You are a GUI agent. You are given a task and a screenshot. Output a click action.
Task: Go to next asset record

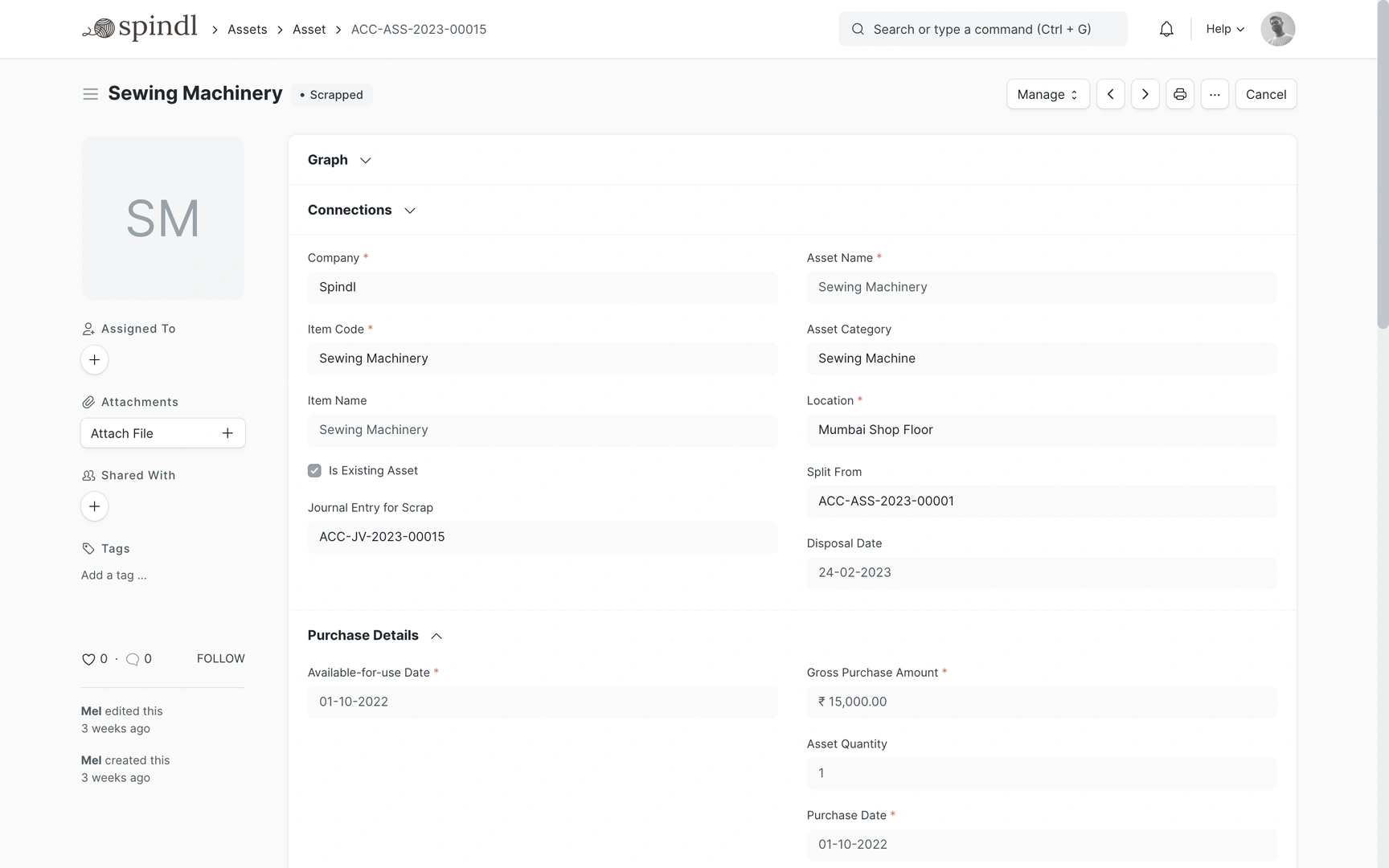coord(1145,94)
